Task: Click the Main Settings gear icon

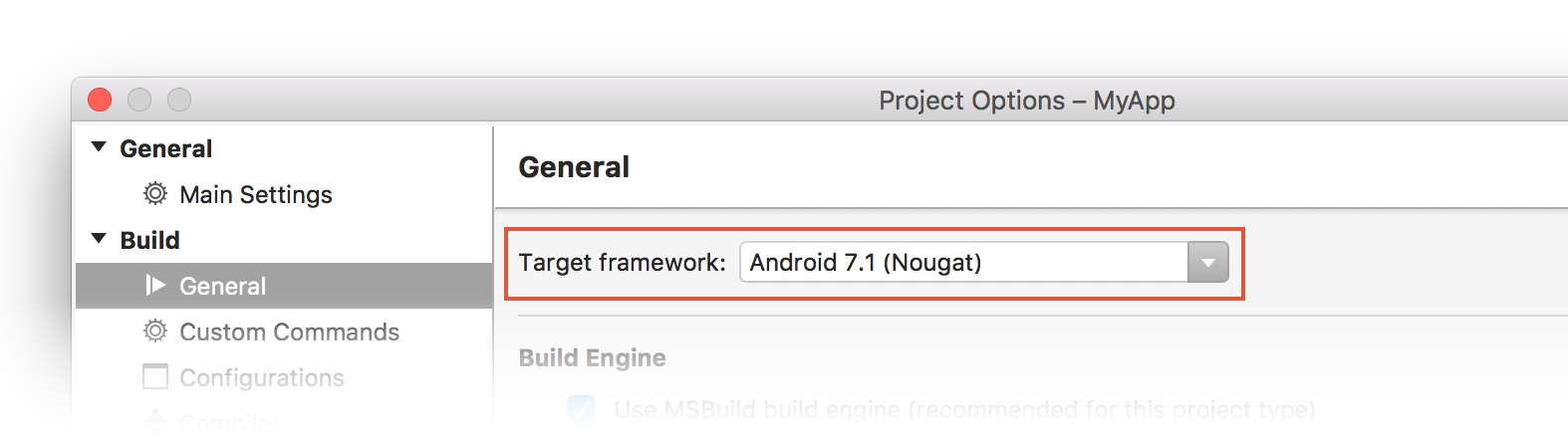Action: [x=155, y=193]
